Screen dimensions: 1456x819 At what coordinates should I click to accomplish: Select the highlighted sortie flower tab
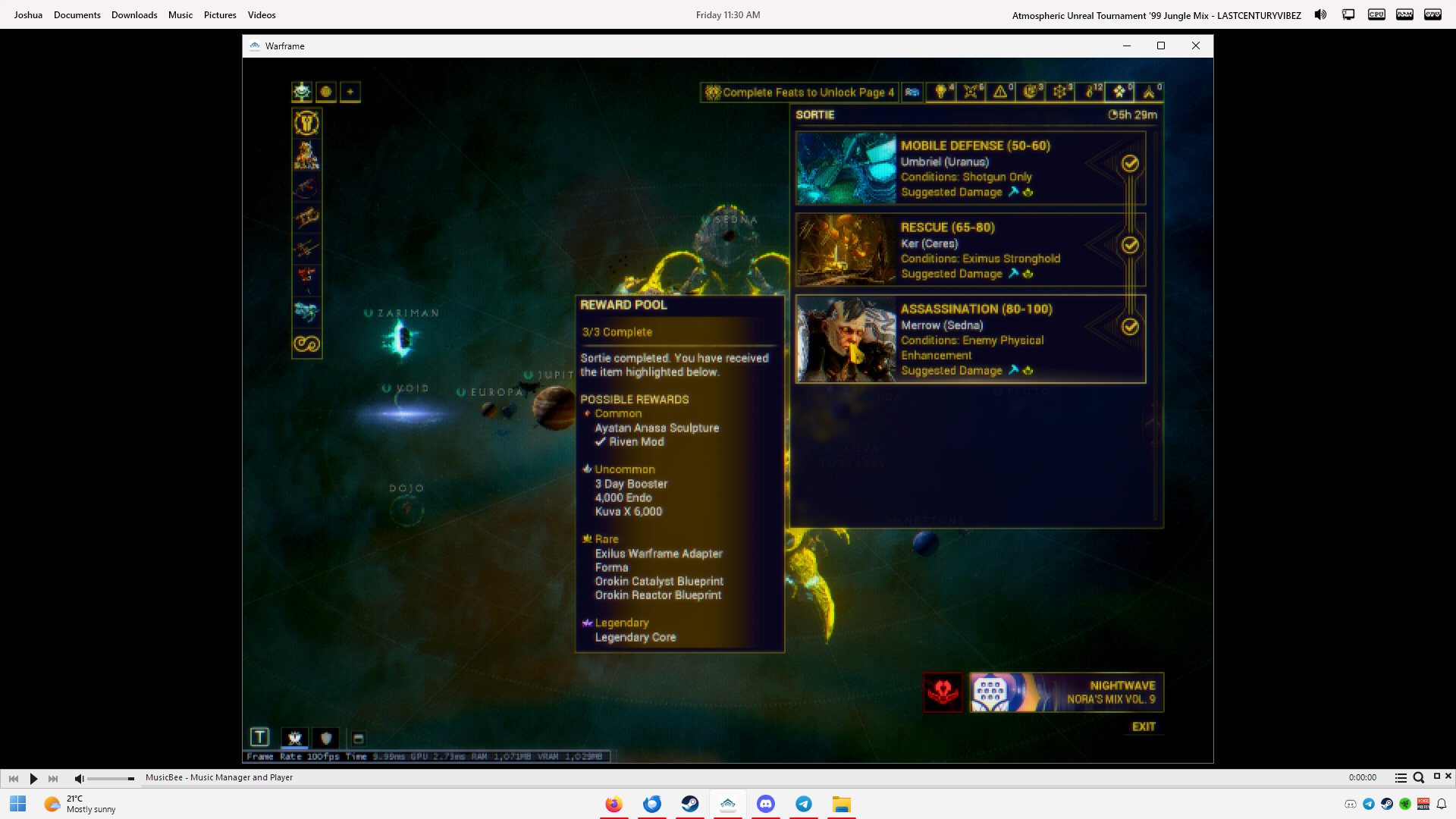[1120, 92]
